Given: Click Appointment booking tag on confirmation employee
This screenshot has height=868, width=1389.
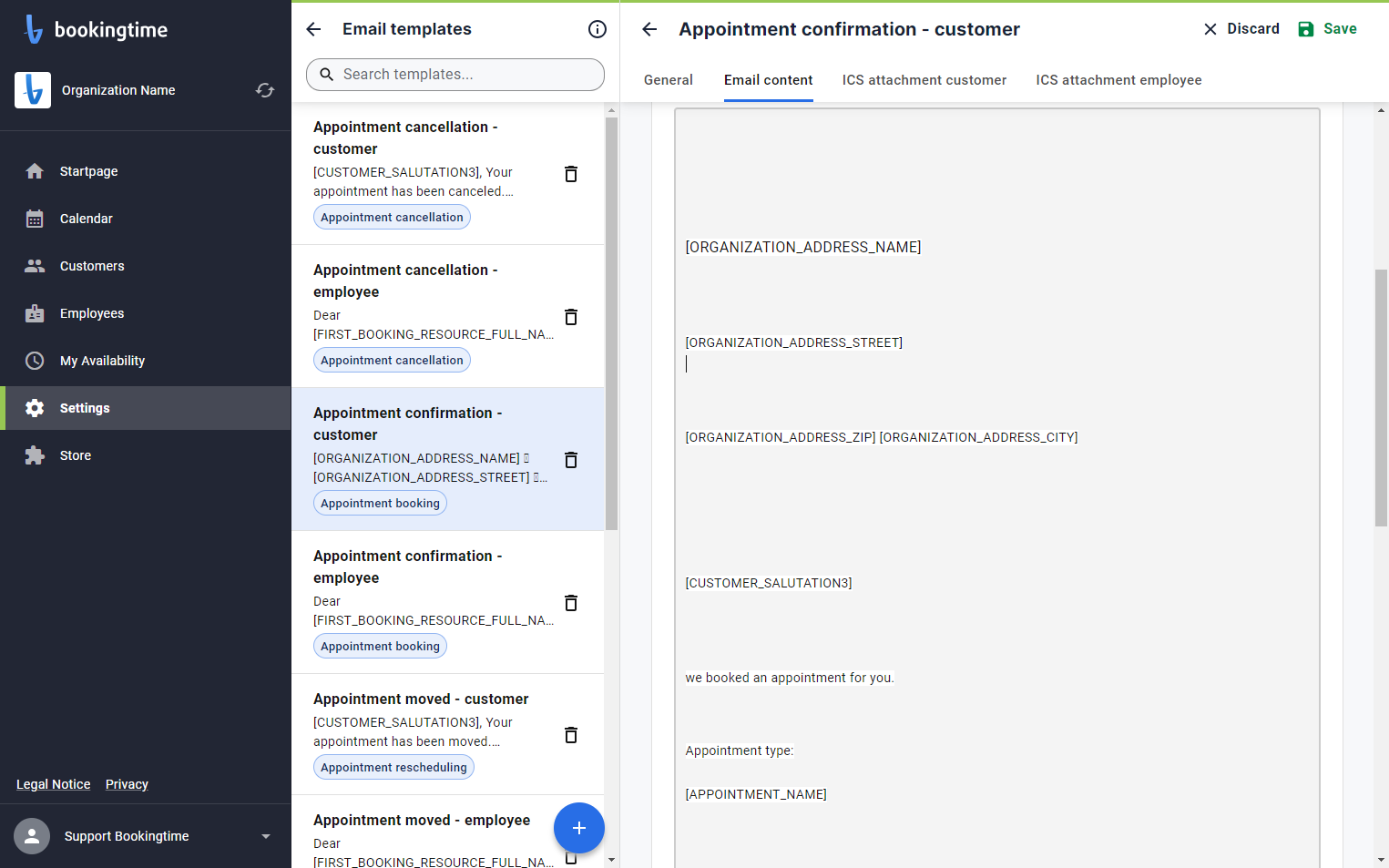Looking at the screenshot, I should pyautogui.click(x=380, y=646).
